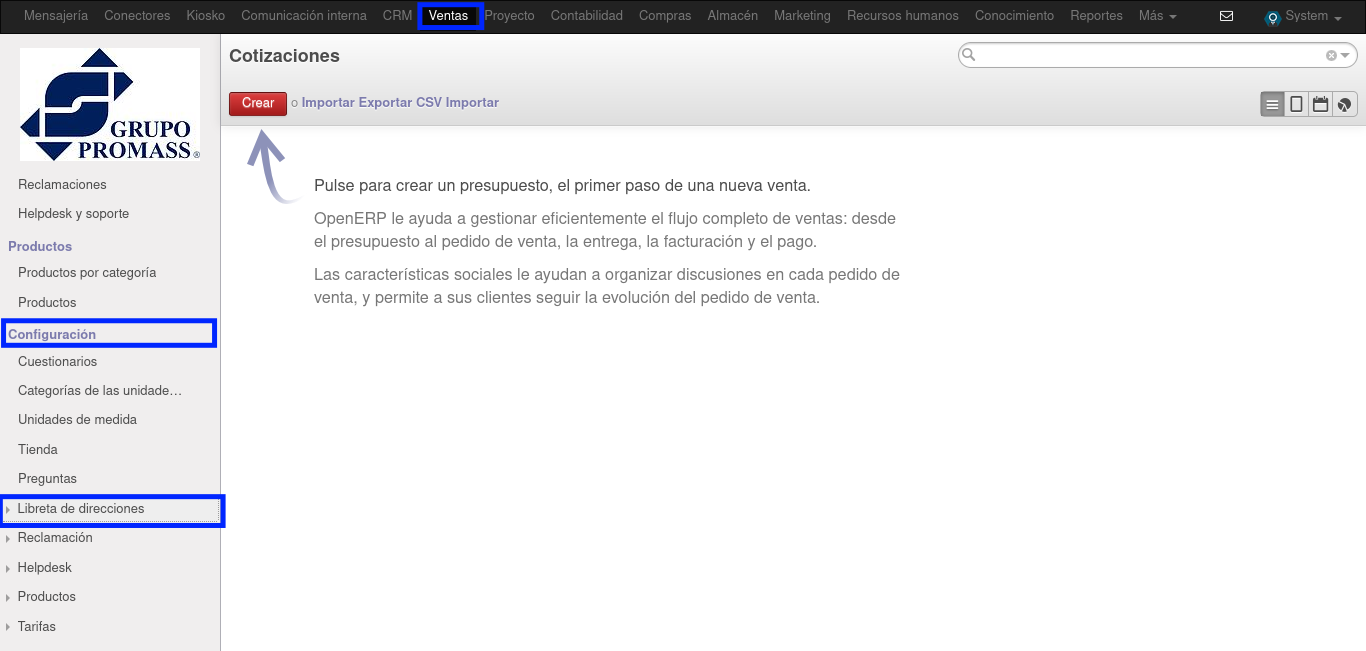
Task: Open the Almacén menu
Action: 733,16
